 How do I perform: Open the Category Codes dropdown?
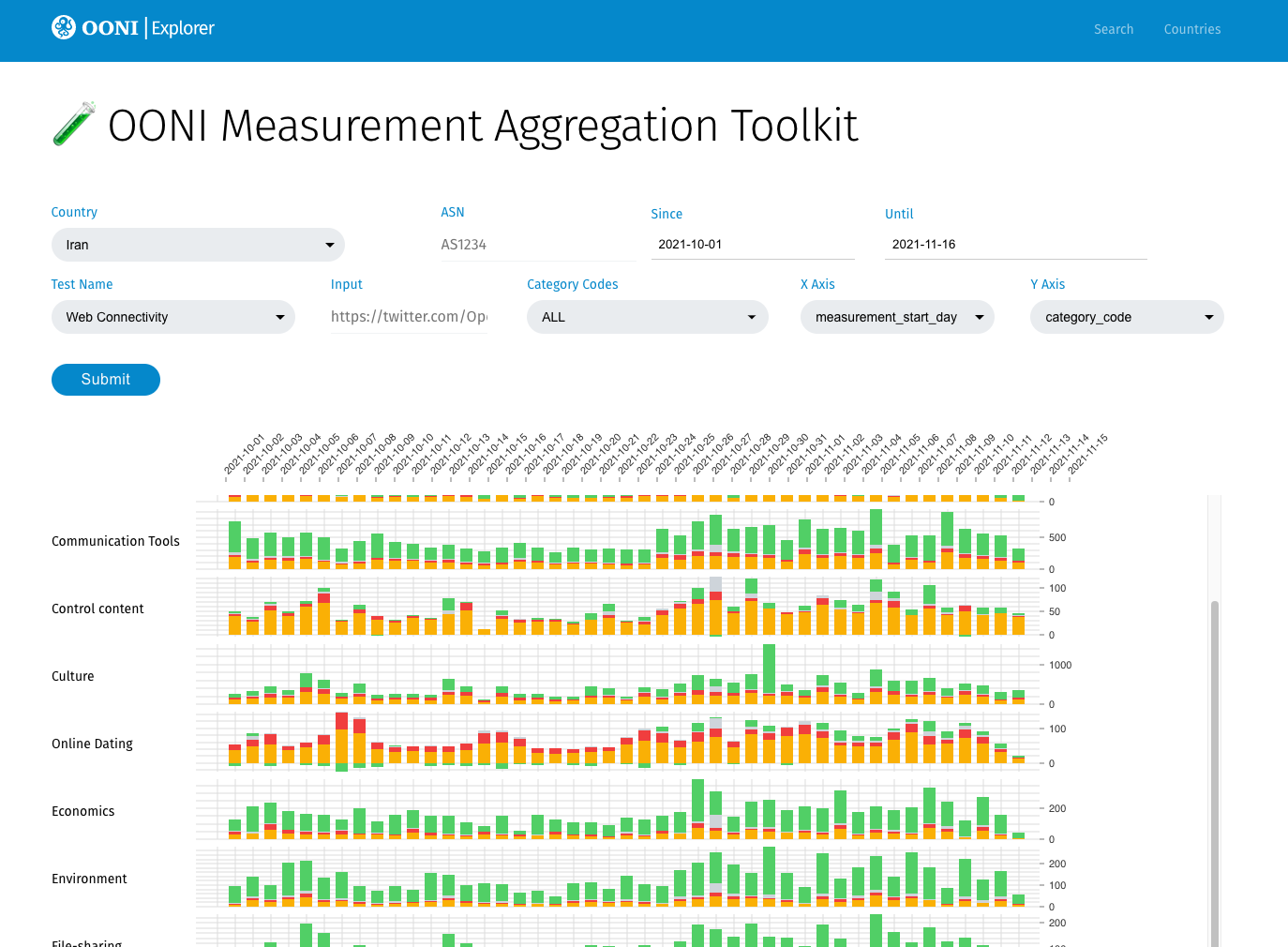[x=647, y=317]
